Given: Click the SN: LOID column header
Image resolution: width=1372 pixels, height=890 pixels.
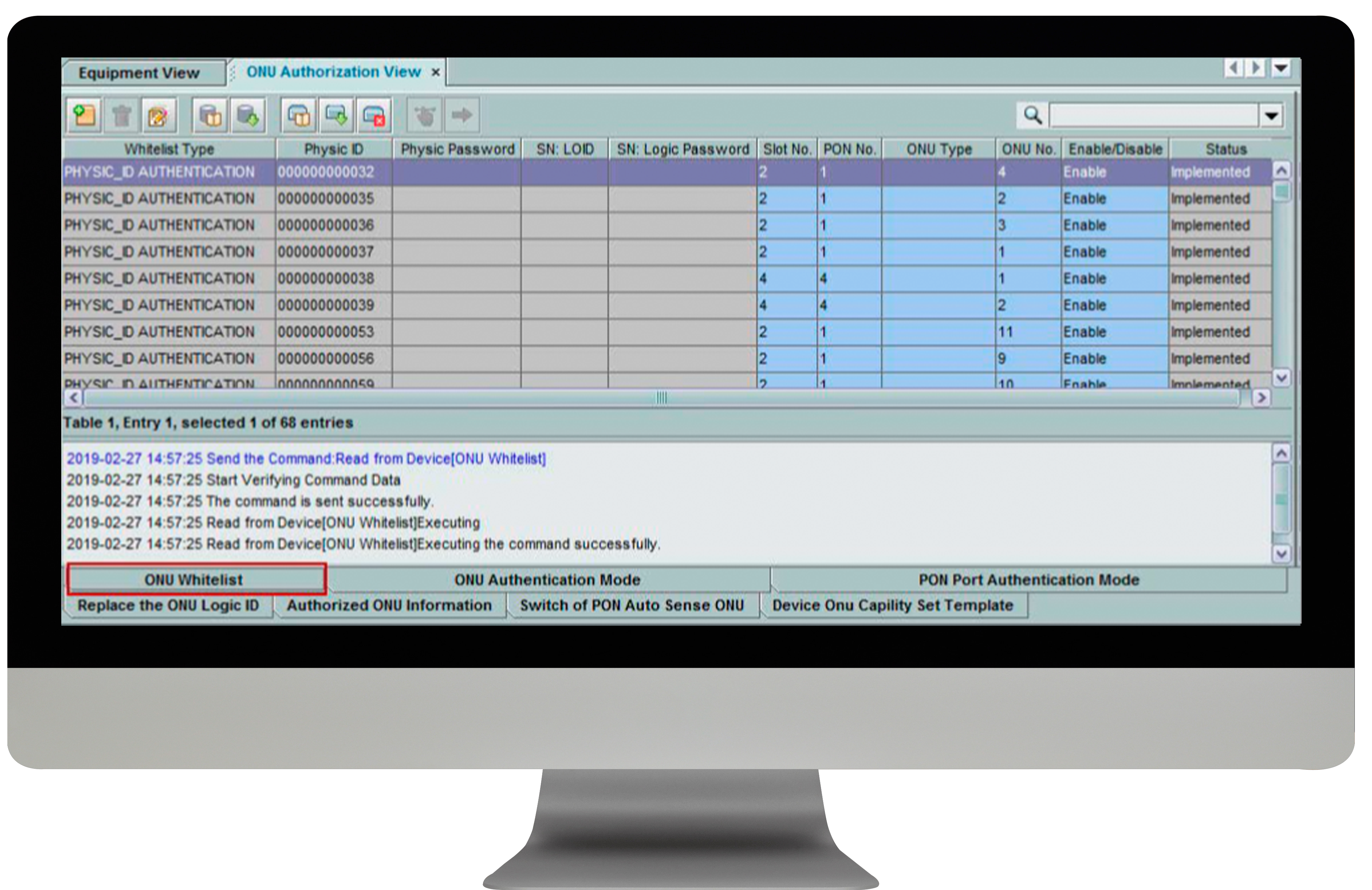Looking at the screenshot, I should (x=565, y=149).
